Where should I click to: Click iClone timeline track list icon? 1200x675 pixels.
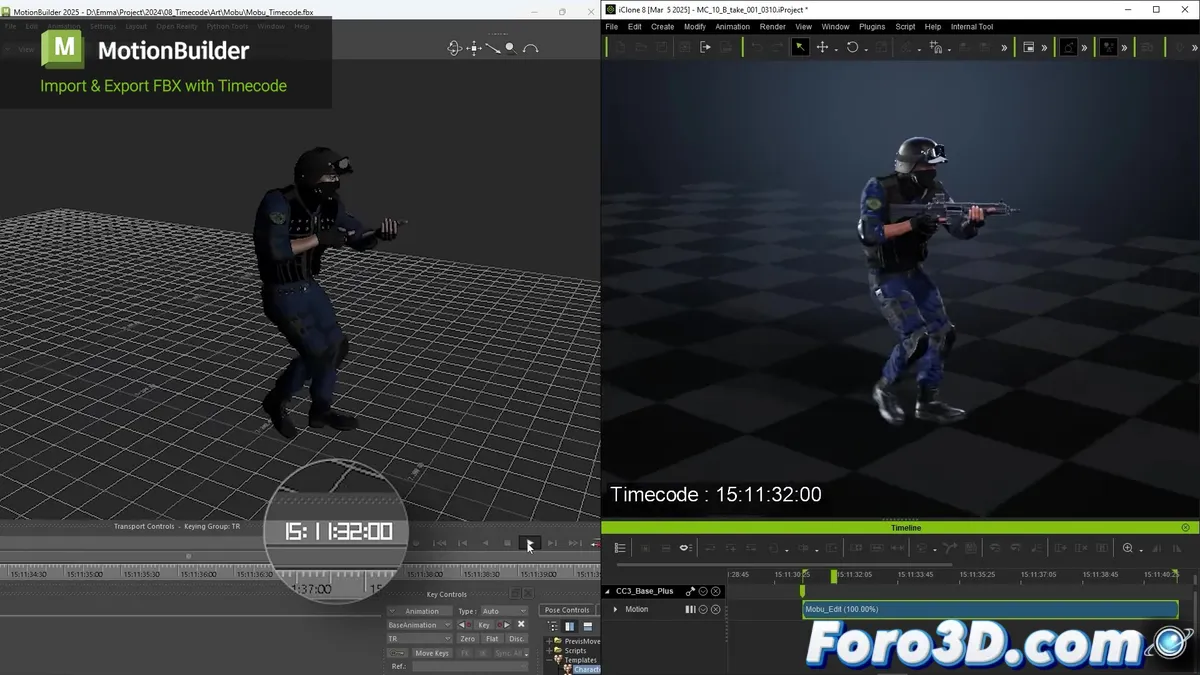pos(620,548)
